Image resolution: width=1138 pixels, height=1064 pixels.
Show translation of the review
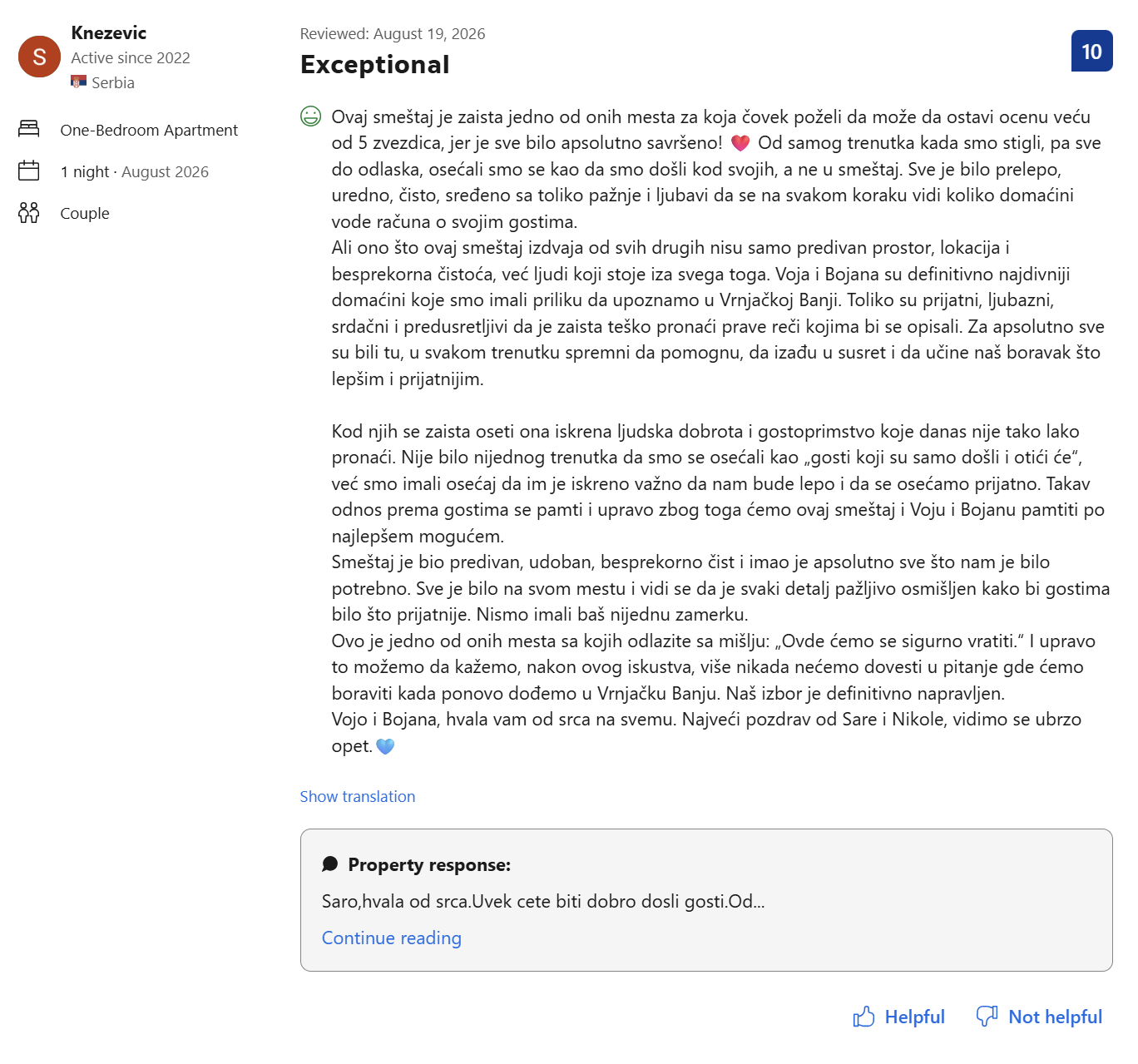coord(358,796)
